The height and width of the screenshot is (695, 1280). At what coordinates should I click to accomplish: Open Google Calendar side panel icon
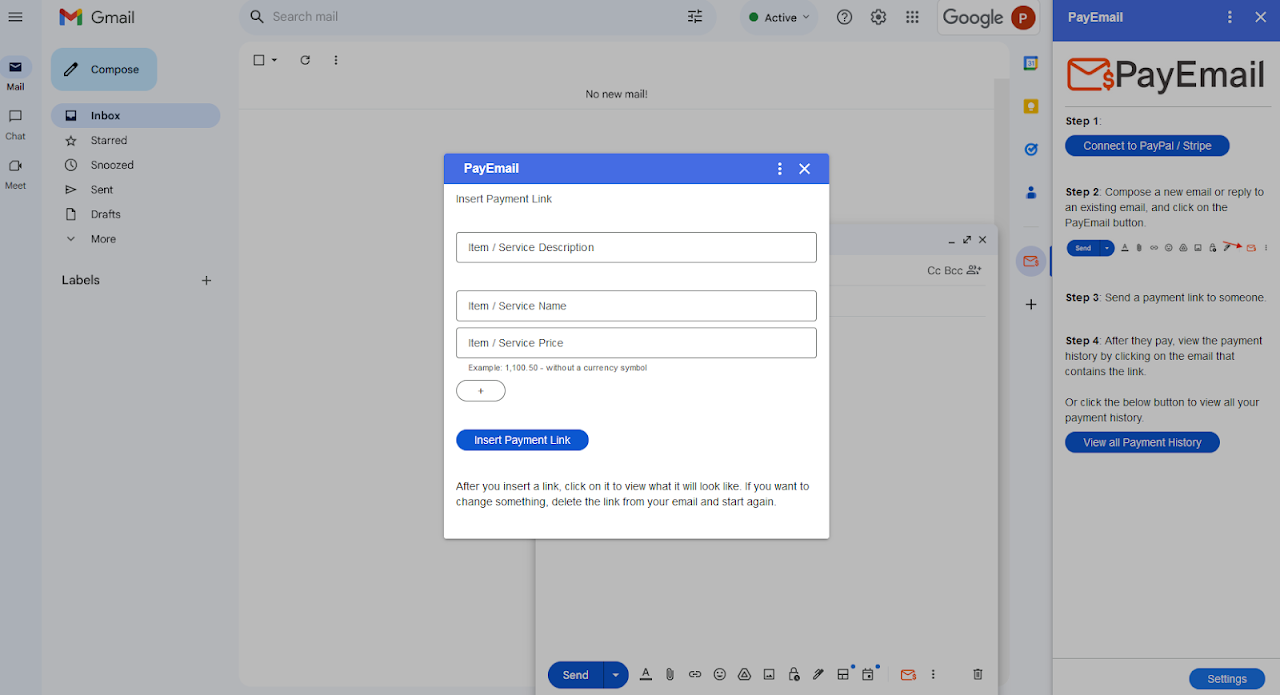(x=1031, y=63)
